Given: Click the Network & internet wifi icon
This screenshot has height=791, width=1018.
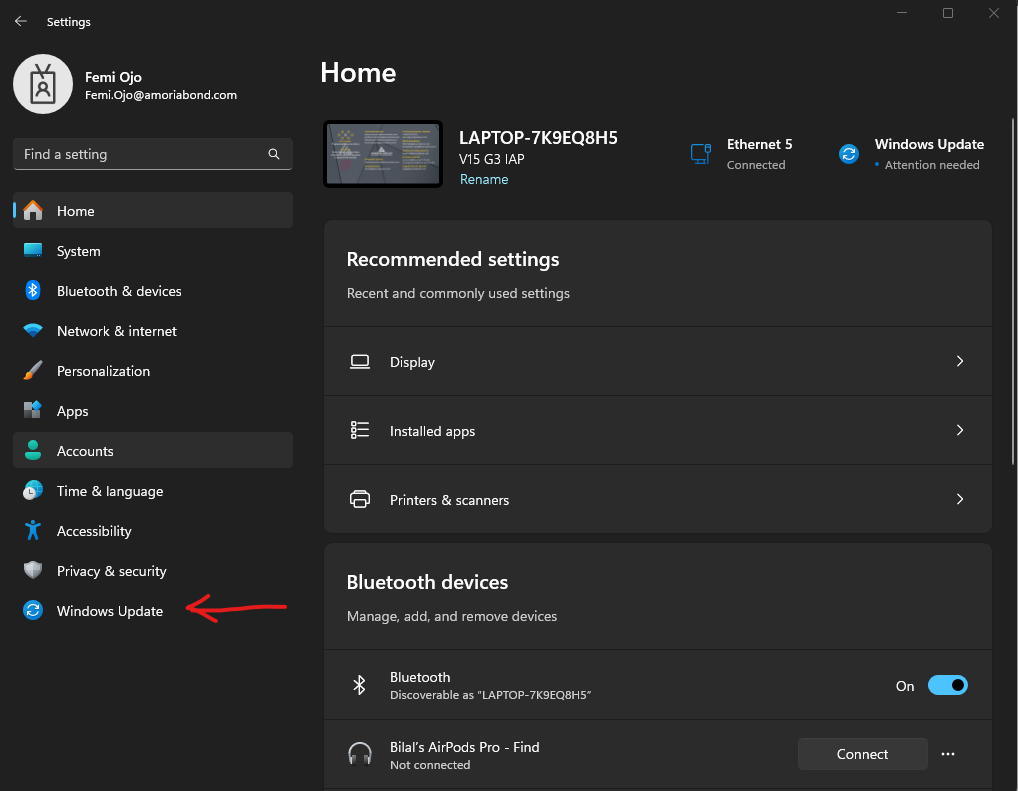Looking at the screenshot, I should click(x=33, y=330).
